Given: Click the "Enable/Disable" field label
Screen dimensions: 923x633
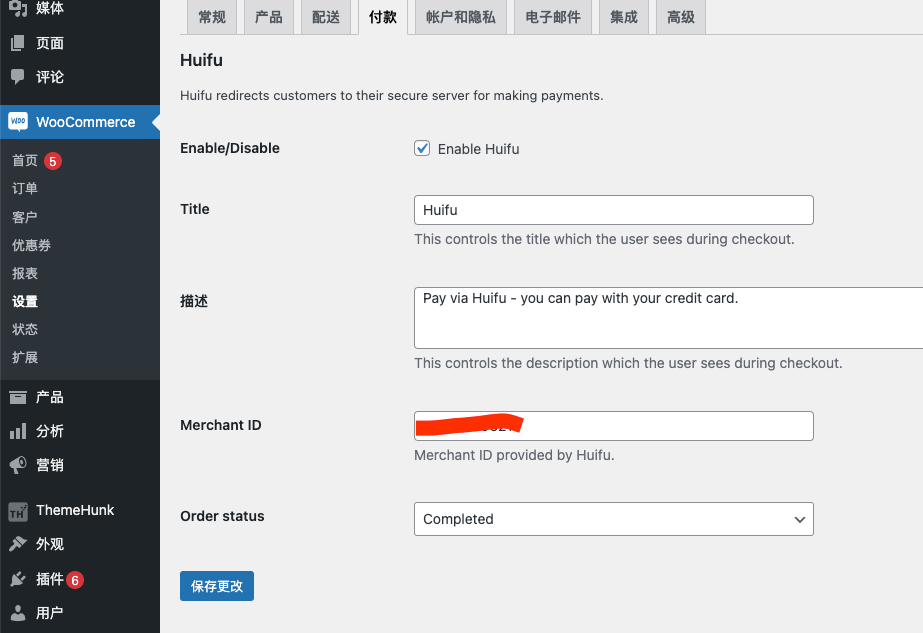Looking at the screenshot, I should [x=230, y=148].
